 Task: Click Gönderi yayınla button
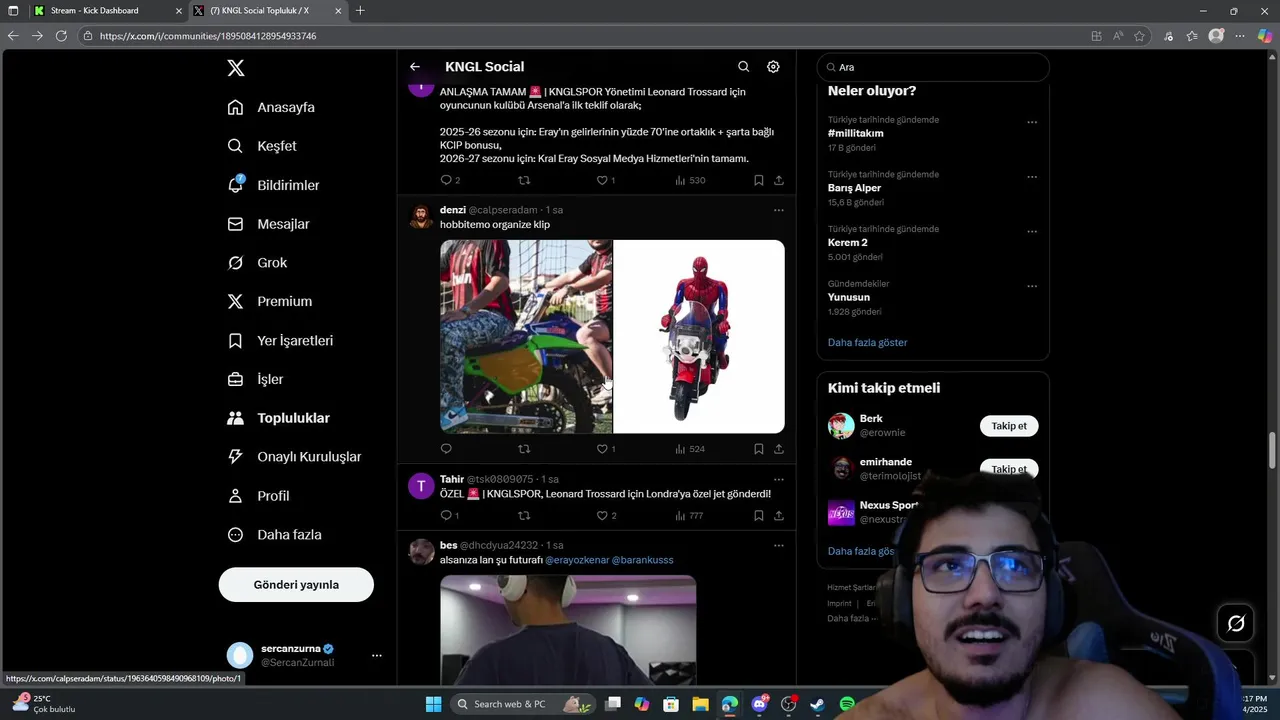click(x=296, y=584)
